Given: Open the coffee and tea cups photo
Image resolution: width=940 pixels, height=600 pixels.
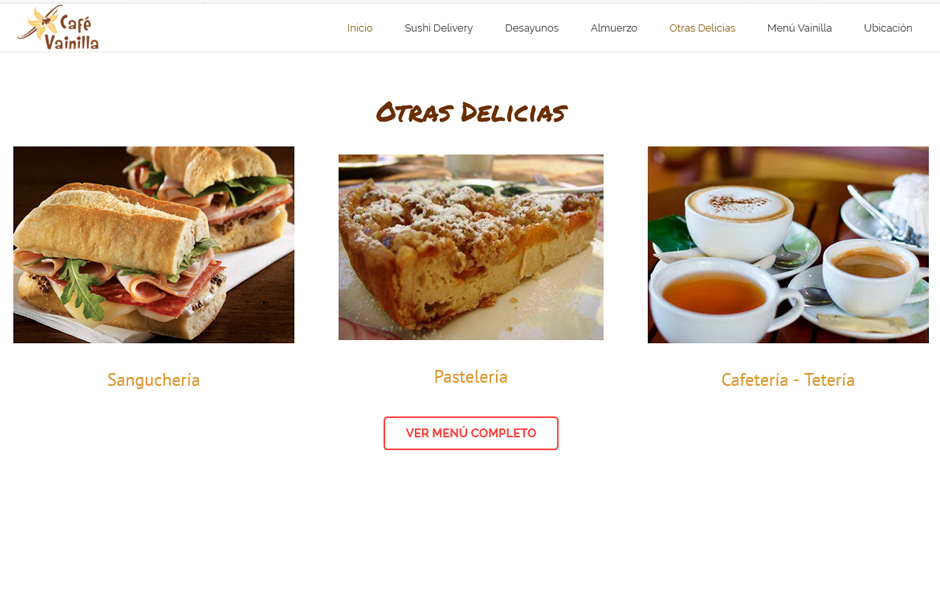Looking at the screenshot, I should (x=788, y=245).
